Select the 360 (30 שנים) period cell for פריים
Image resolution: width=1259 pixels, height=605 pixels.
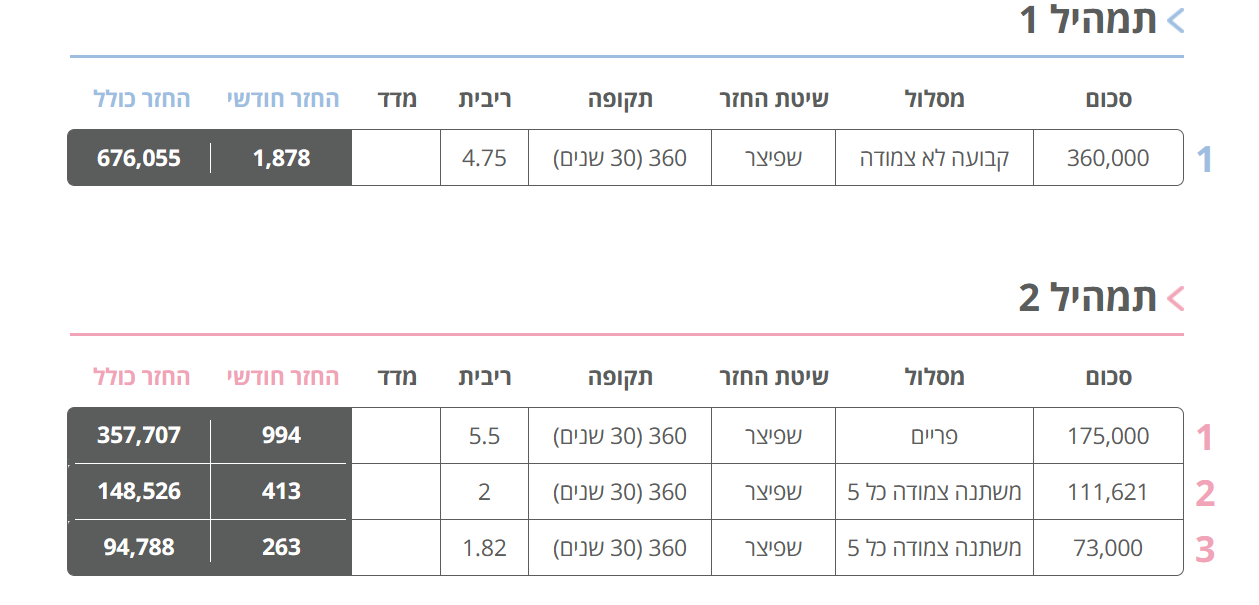618,436
